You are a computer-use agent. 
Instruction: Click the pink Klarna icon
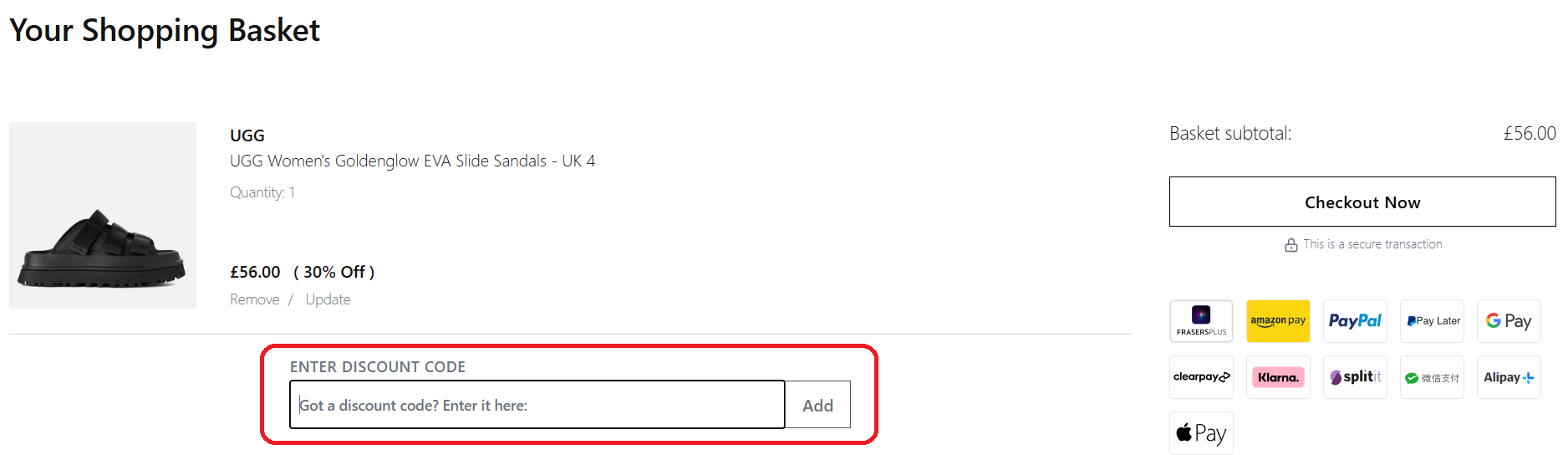click(x=1278, y=377)
